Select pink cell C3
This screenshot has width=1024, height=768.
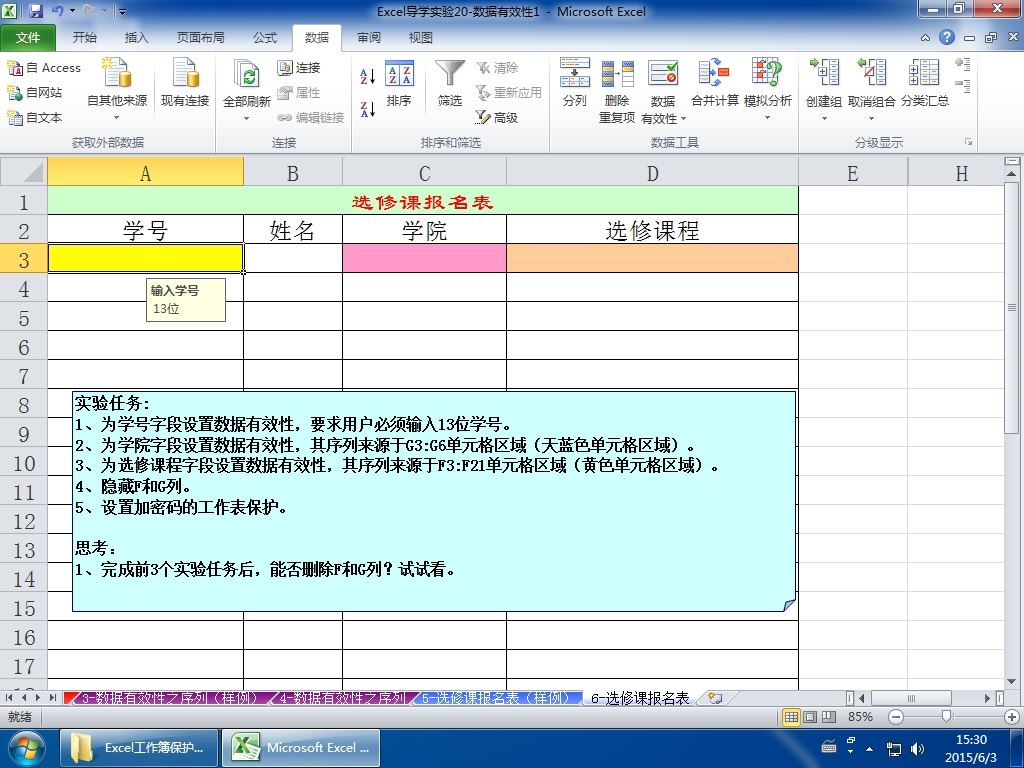tap(424, 258)
